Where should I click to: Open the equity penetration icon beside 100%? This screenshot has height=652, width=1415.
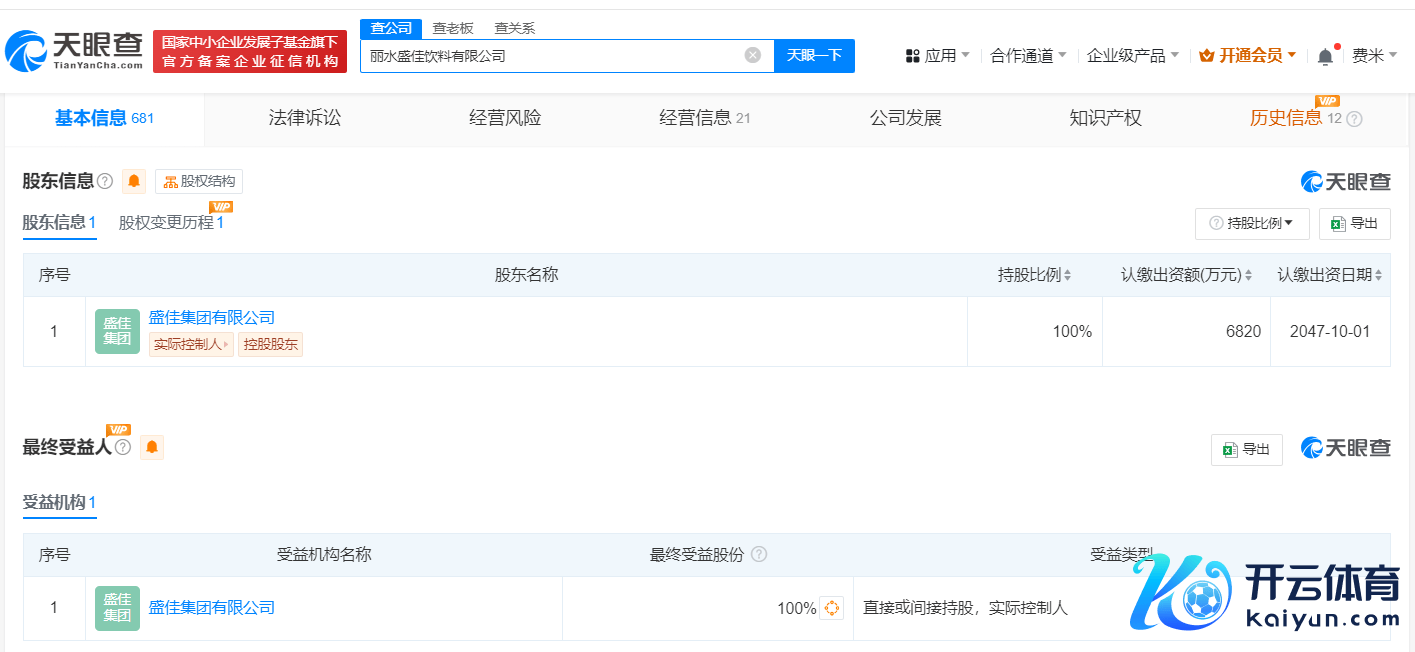coord(831,608)
